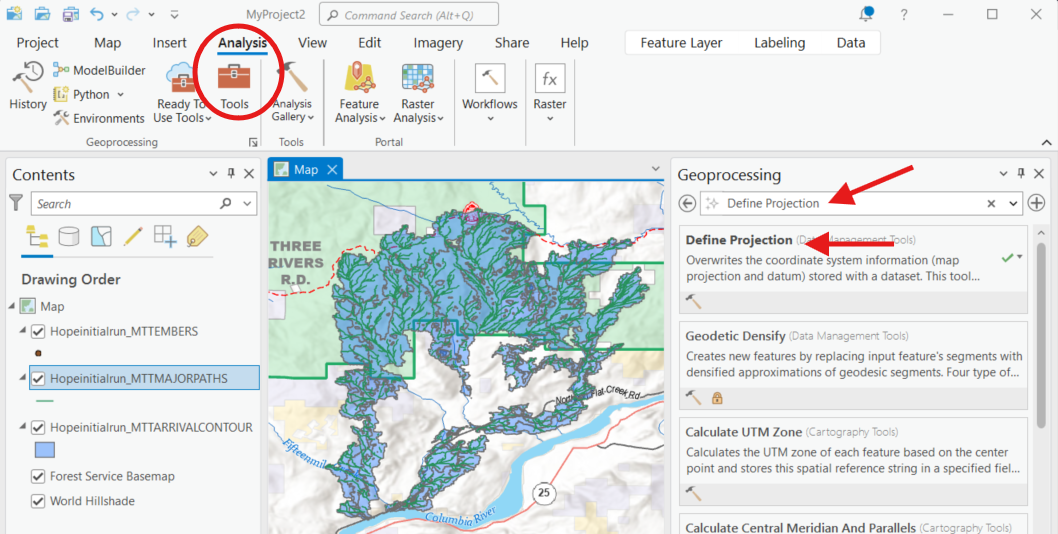
Task: Collapse the ribbon with the chevron
Action: 1047,142
